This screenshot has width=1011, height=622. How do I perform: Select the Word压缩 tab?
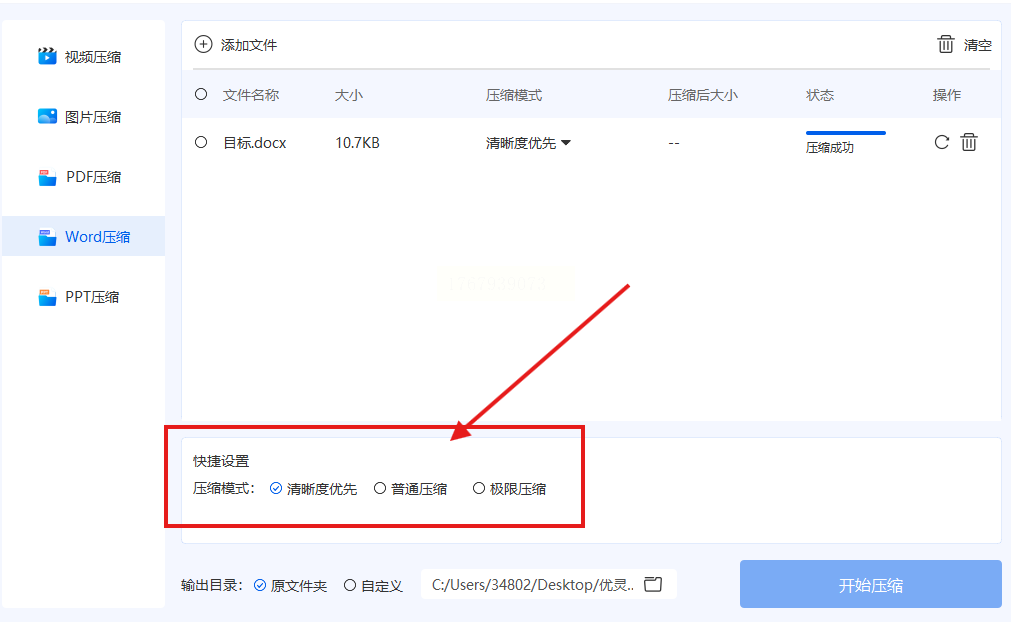[84, 237]
